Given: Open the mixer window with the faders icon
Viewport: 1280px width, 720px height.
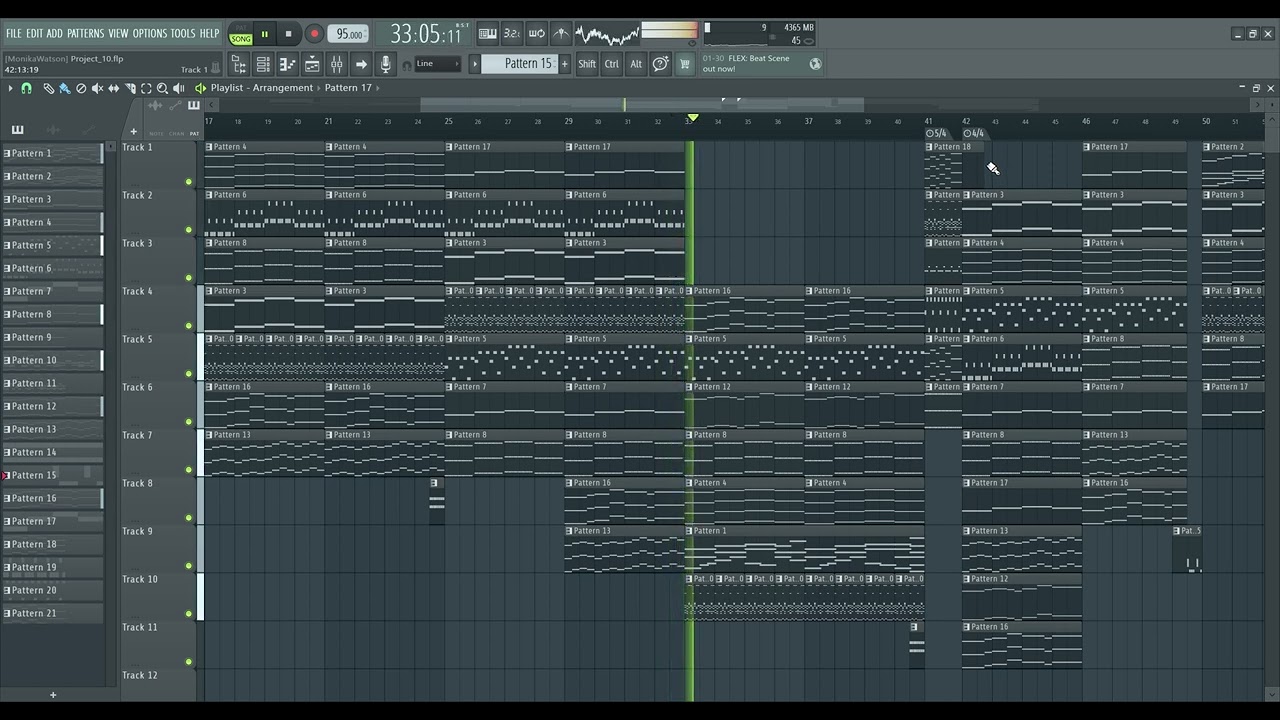Looking at the screenshot, I should [337, 64].
